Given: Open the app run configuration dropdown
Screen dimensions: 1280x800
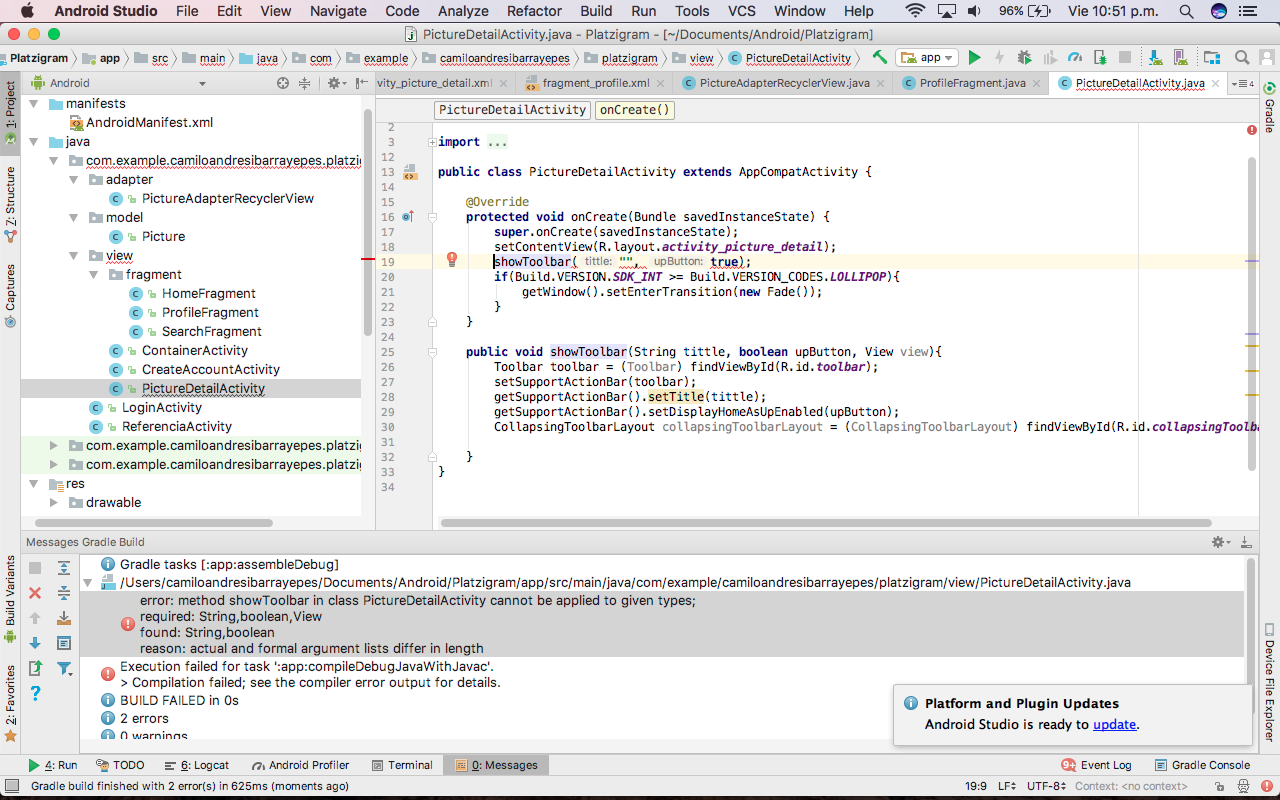Looking at the screenshot, I should tap(927, 58).
